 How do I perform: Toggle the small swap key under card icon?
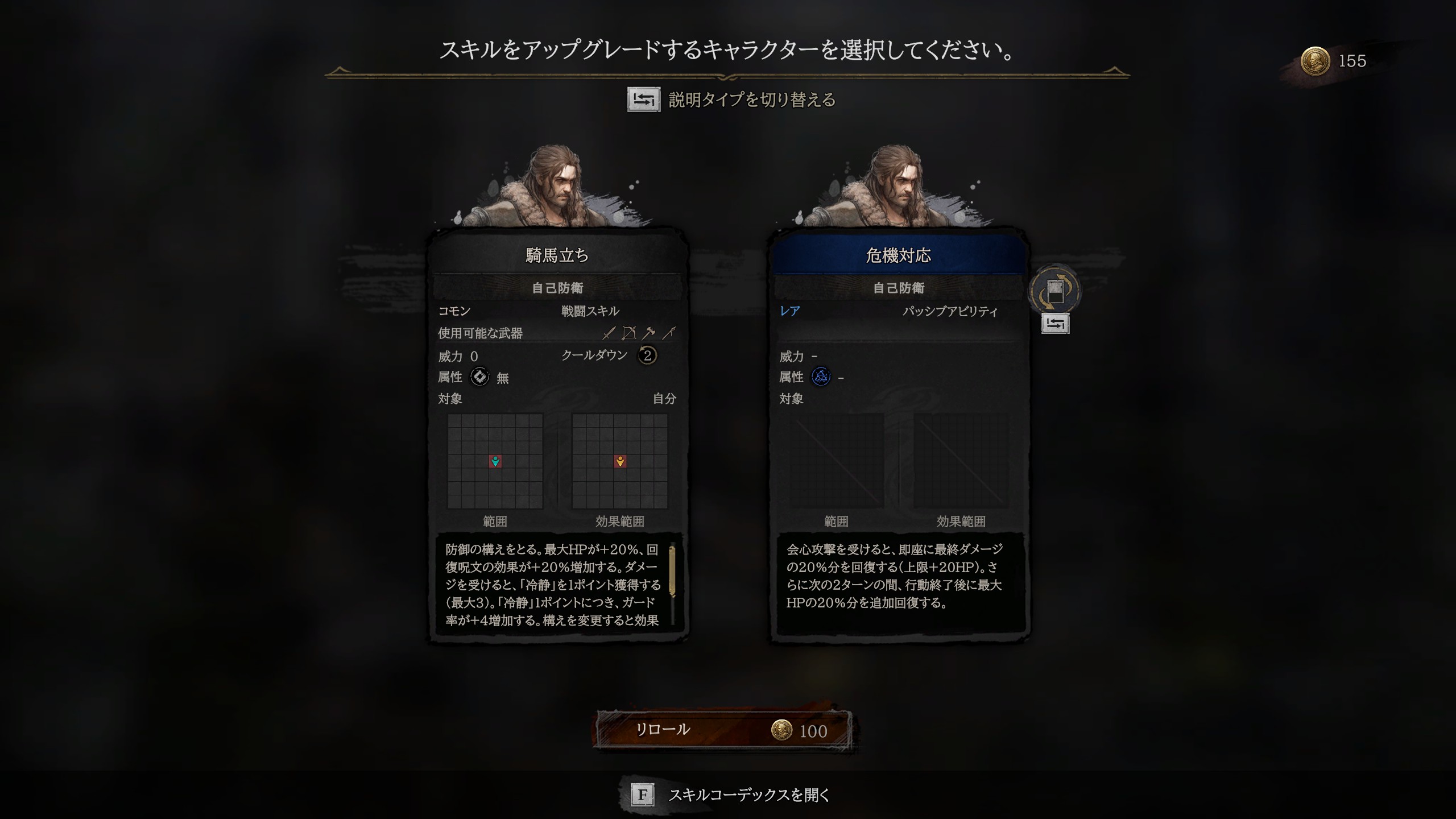pyautogui.click(x=1055, y=324)
